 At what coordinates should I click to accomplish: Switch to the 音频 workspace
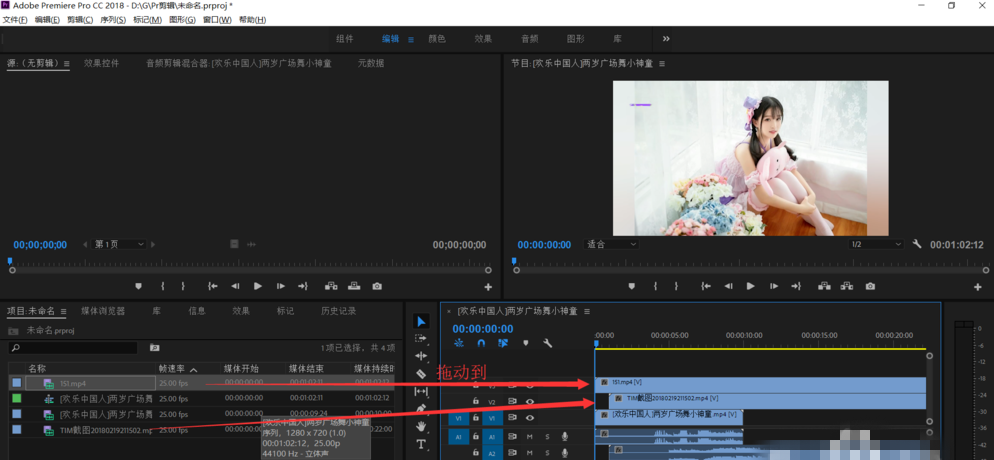tap(529, 39)
